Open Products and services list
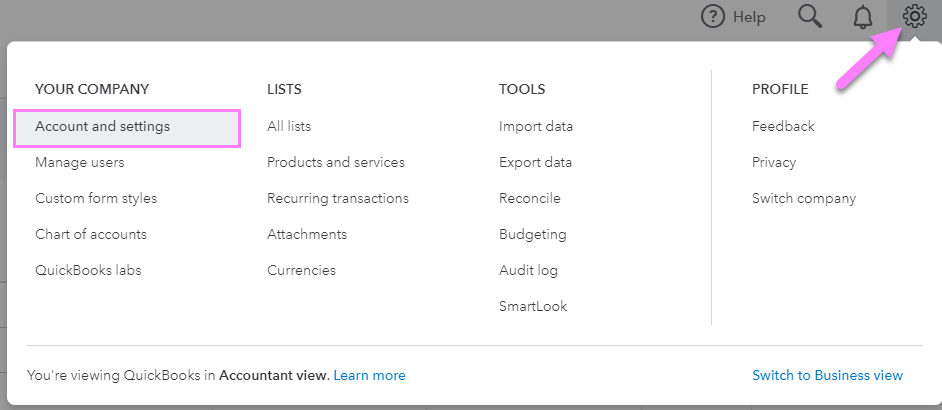Image resolution: width=942 pixels, height=410 pixels. tap(336, 162)
